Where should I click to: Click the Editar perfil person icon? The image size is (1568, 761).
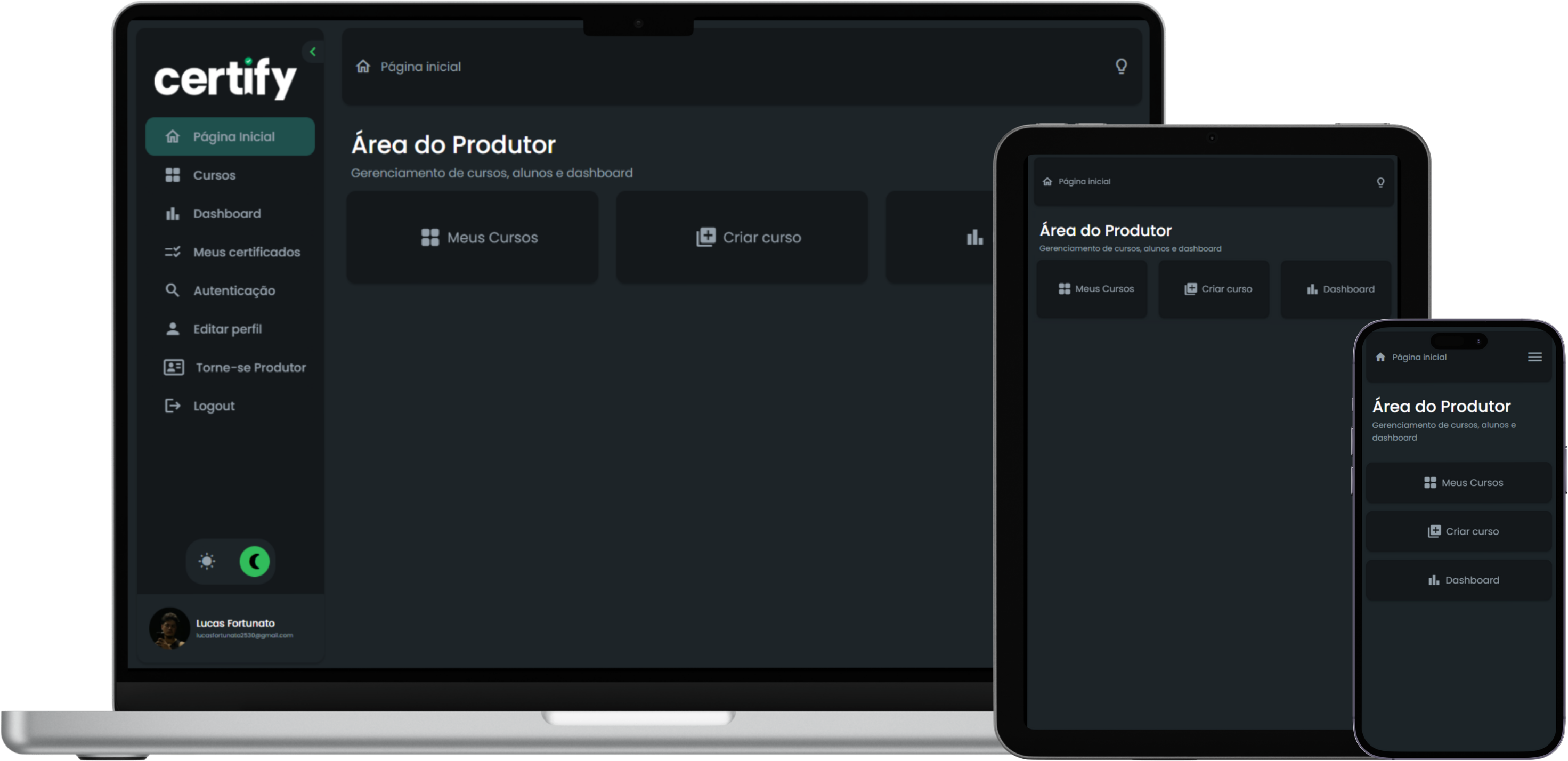[x=173, y=329]
